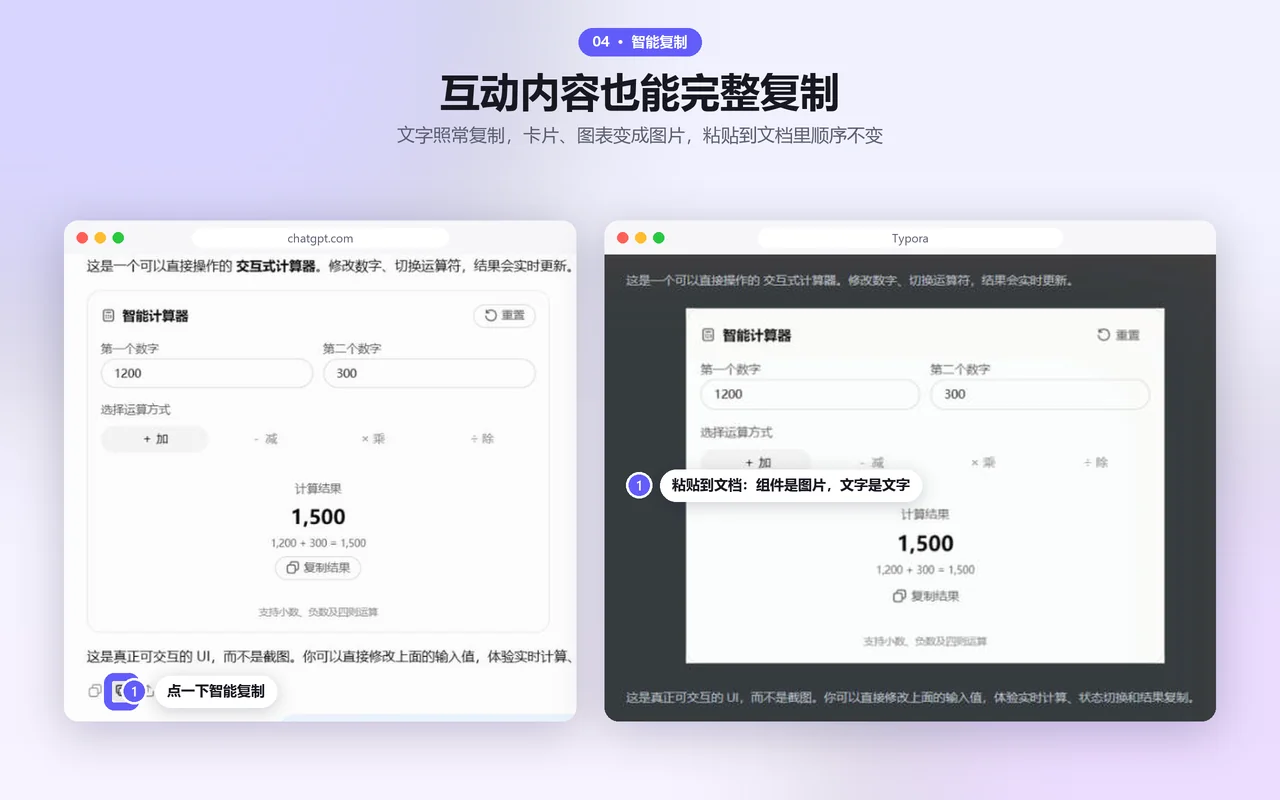Click the subtitle starting with 文字照常复制

[x=640, y=135]
